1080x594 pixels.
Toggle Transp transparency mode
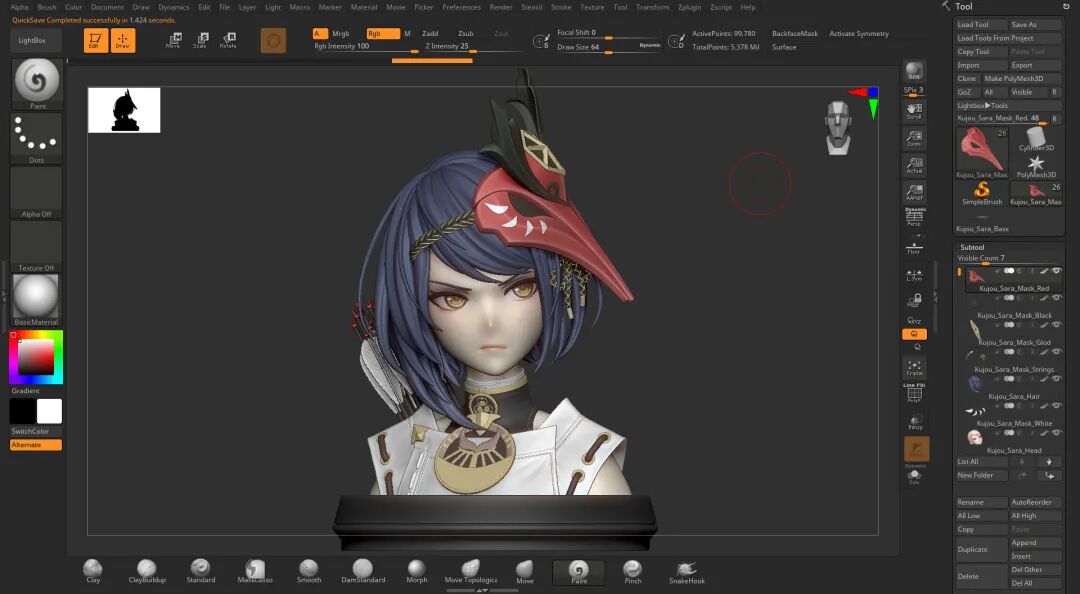[x=914, y=422]
